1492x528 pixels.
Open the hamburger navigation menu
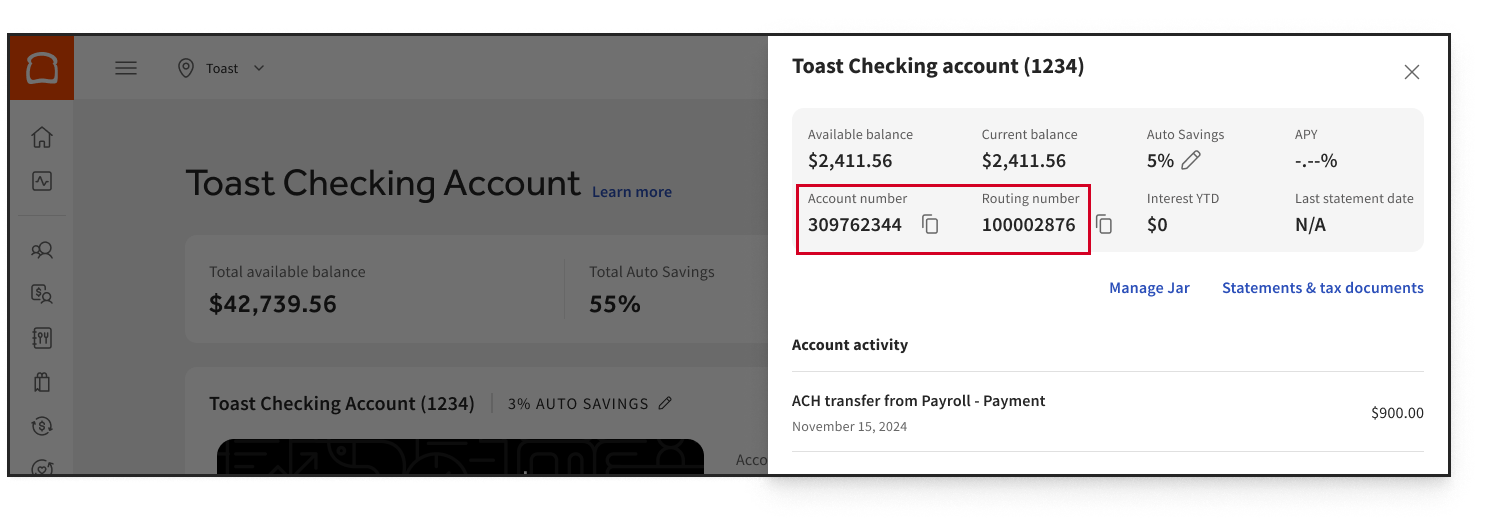[x=126, y=68]
